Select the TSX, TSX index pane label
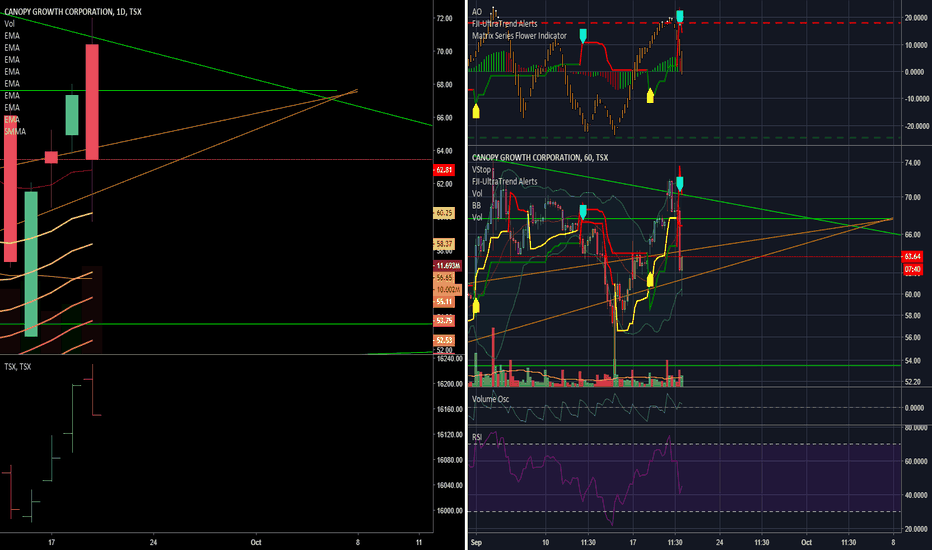932x550 pixels. [17, 367]
